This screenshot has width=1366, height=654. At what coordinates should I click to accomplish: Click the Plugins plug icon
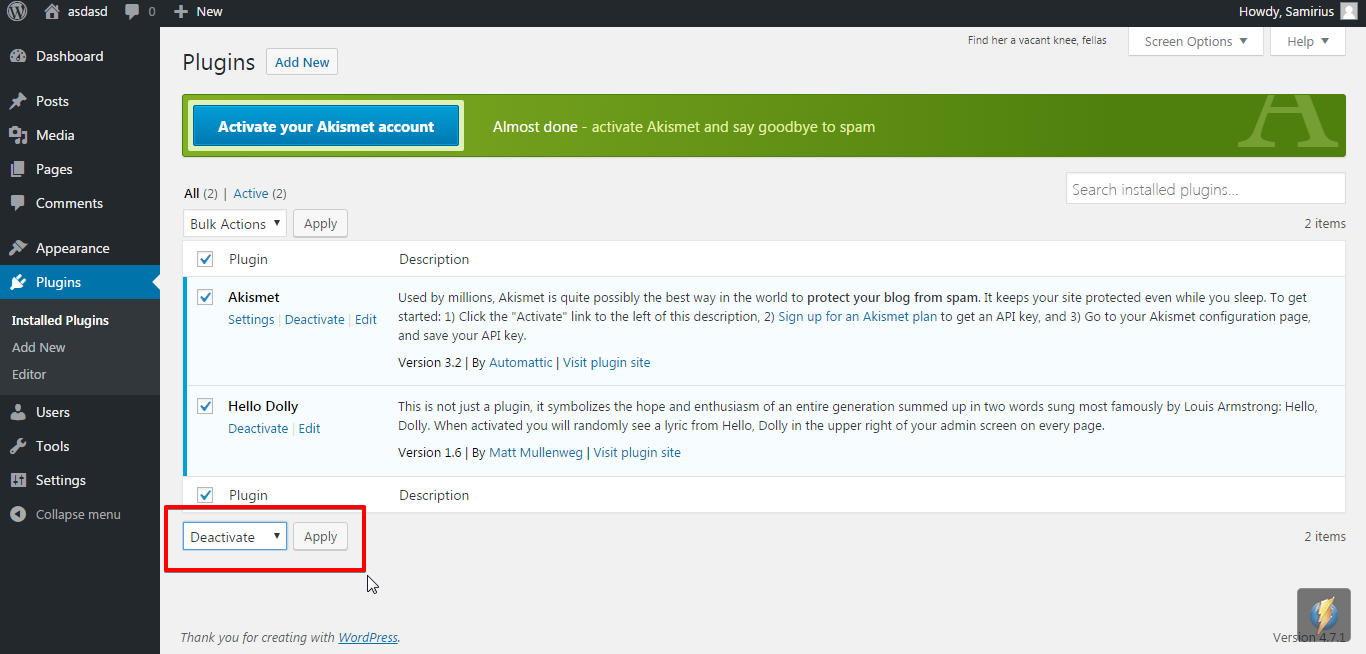pos(18,282)
